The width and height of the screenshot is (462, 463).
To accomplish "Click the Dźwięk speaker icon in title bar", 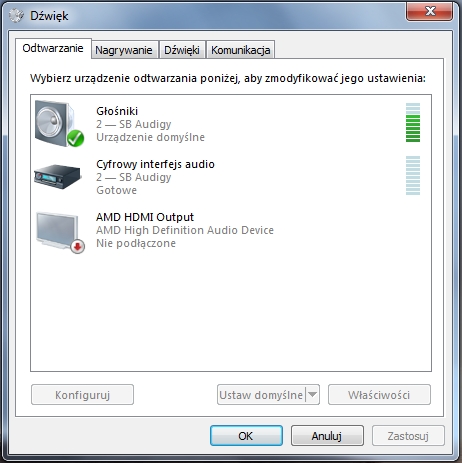I will 16,15.
